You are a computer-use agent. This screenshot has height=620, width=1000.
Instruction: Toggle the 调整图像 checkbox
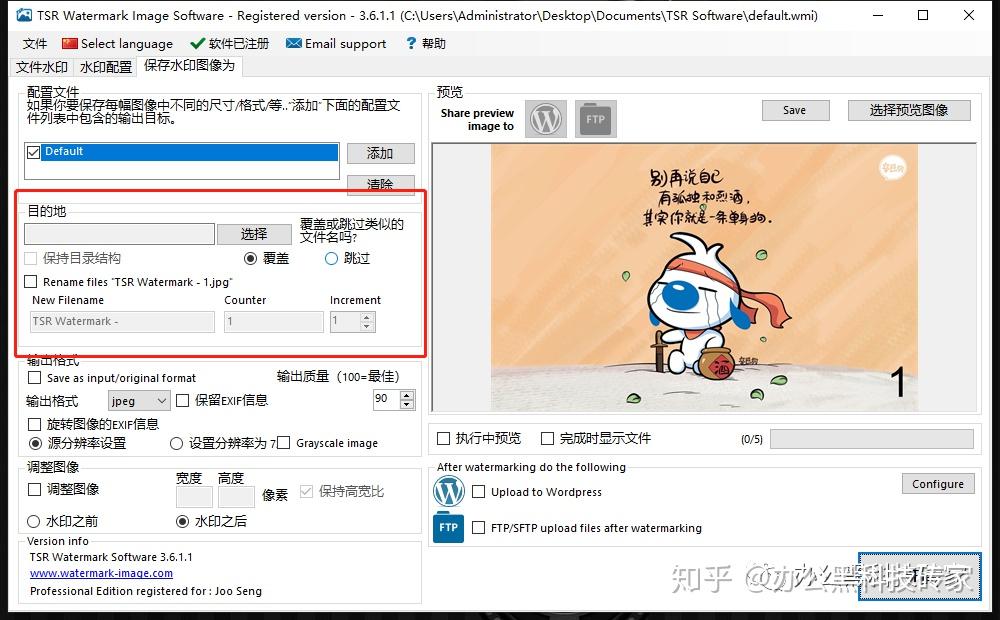point(34,489)
